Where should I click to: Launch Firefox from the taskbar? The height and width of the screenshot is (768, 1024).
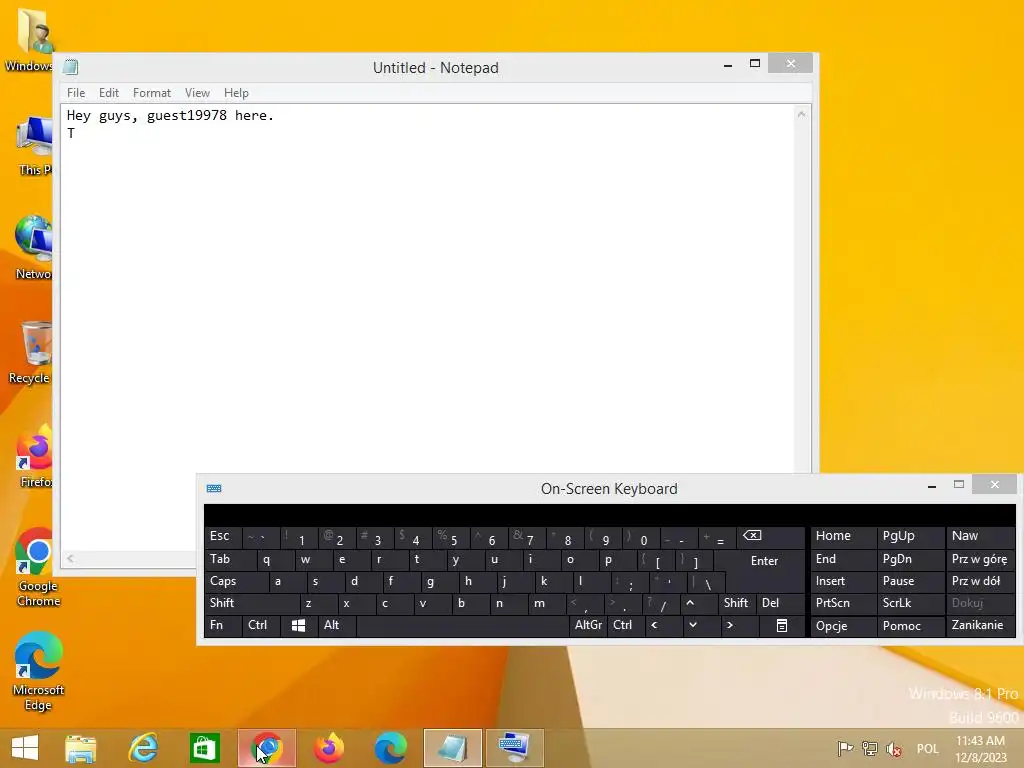328,748
